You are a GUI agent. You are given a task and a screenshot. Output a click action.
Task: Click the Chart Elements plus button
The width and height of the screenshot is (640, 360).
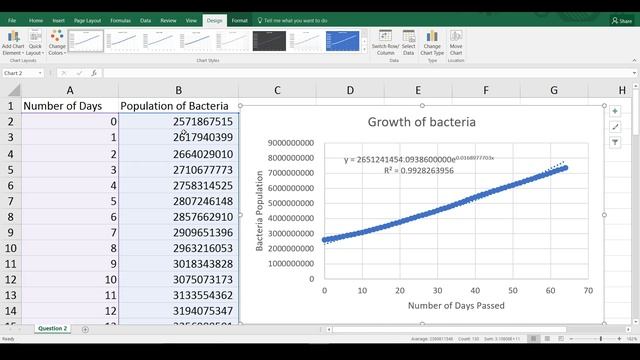[615, 111]
